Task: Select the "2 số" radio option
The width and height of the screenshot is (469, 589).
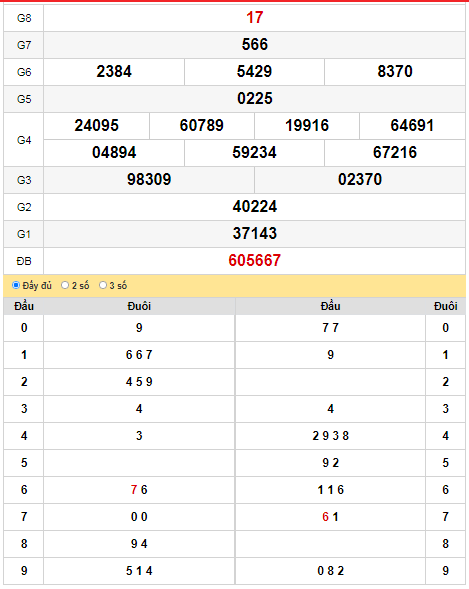Action: (x=65, y=285)
